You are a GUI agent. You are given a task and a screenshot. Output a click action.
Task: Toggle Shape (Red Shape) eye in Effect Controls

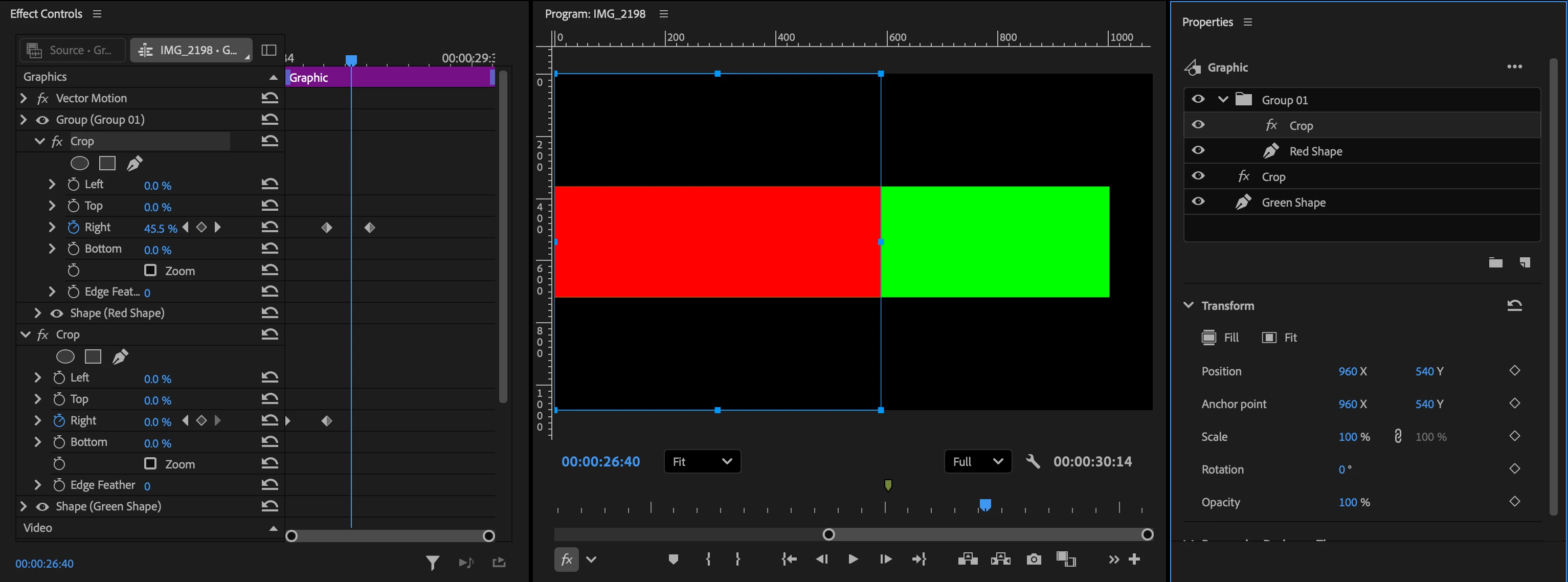[x=57, y=314]
